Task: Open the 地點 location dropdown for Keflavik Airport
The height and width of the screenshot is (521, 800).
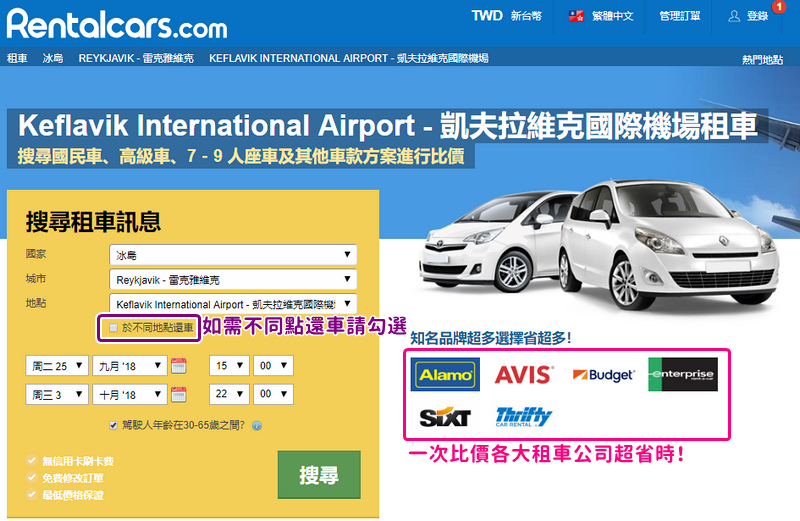Action: [x=233, y=304]
